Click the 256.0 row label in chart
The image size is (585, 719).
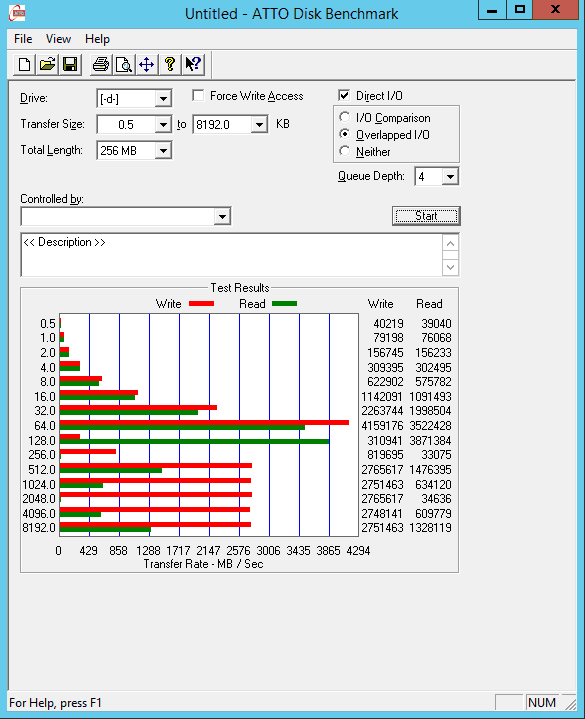pos(42,455)
